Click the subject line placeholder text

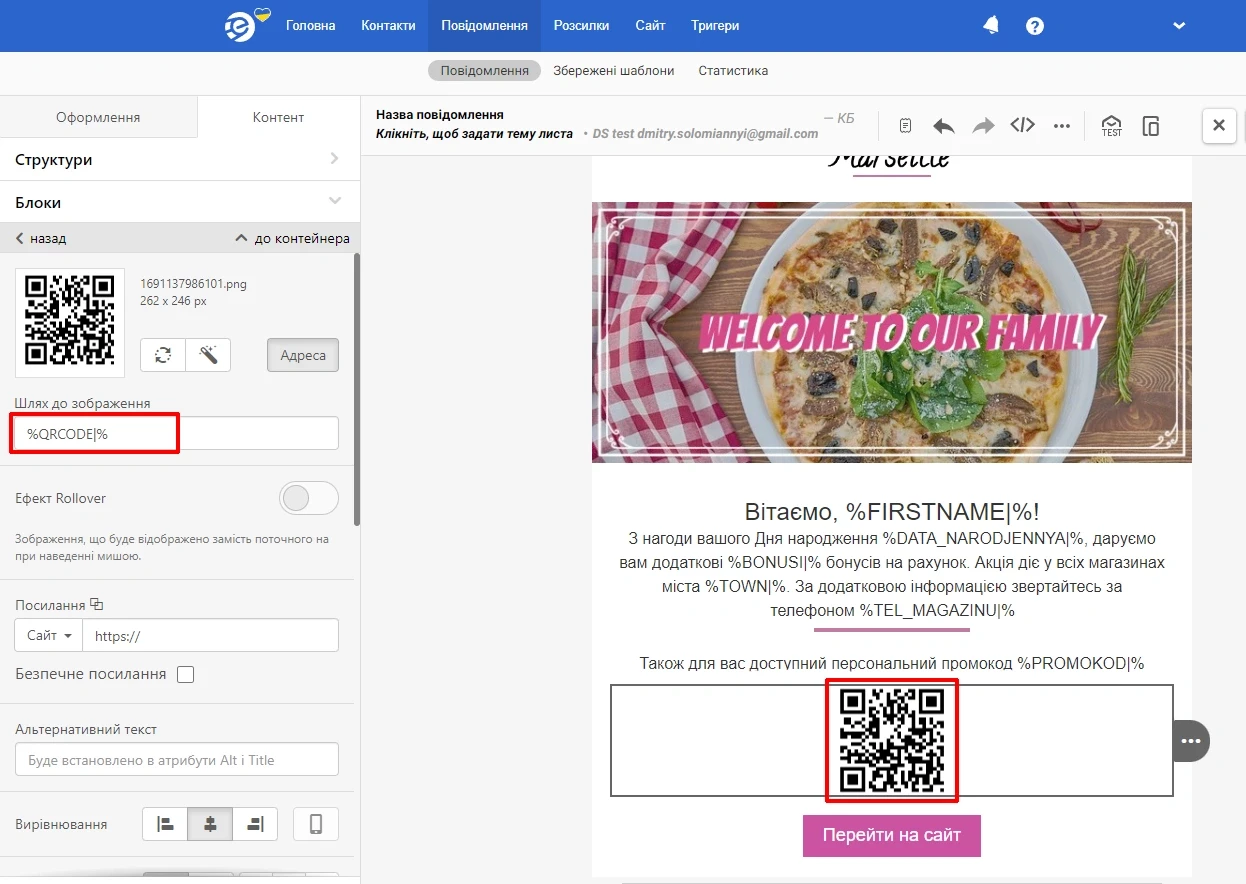click(x=475, y=133)
